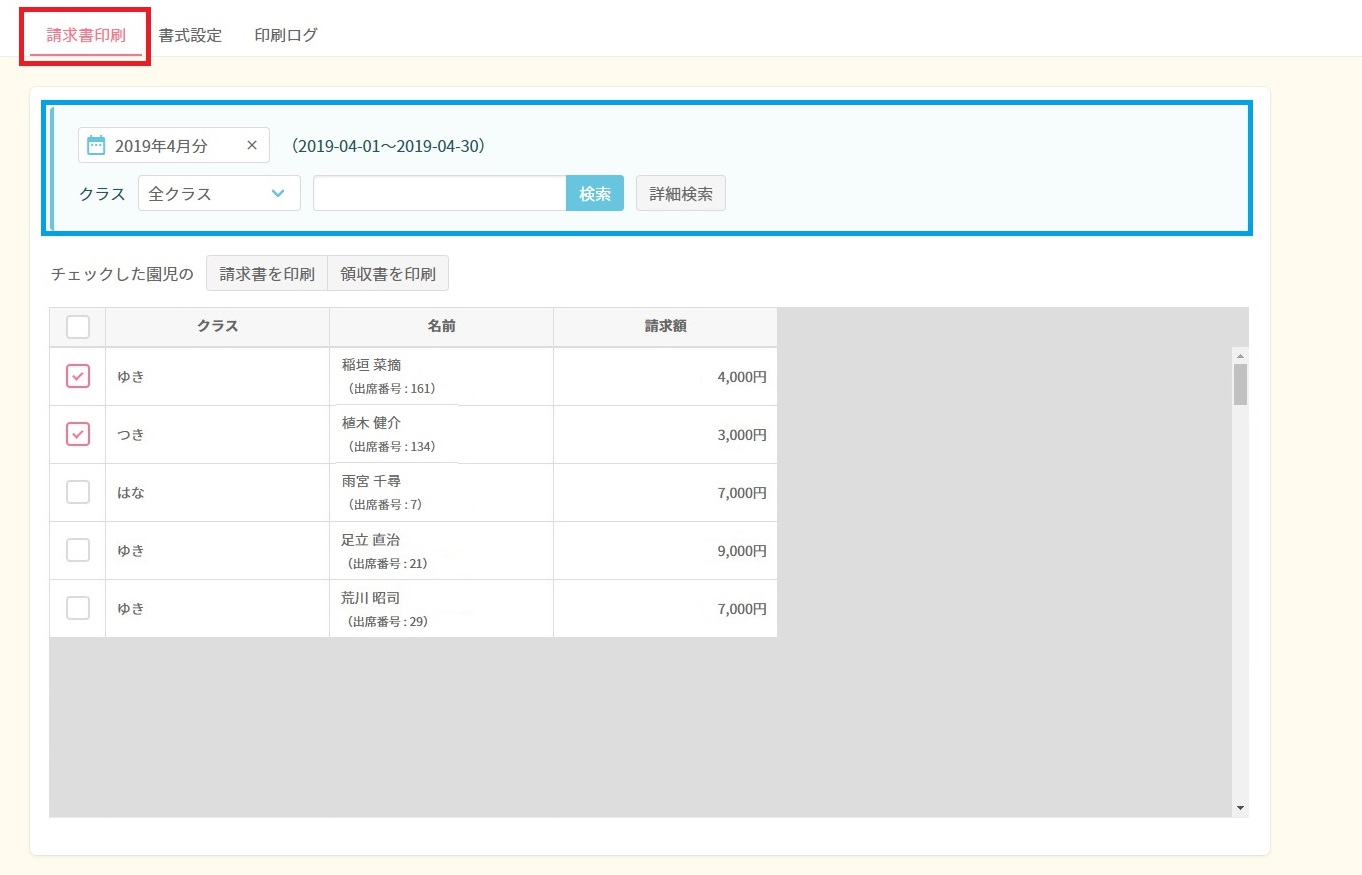Select the name 植木 健介
Viewport: 1362px width, 875px height.
click(371, 423)
